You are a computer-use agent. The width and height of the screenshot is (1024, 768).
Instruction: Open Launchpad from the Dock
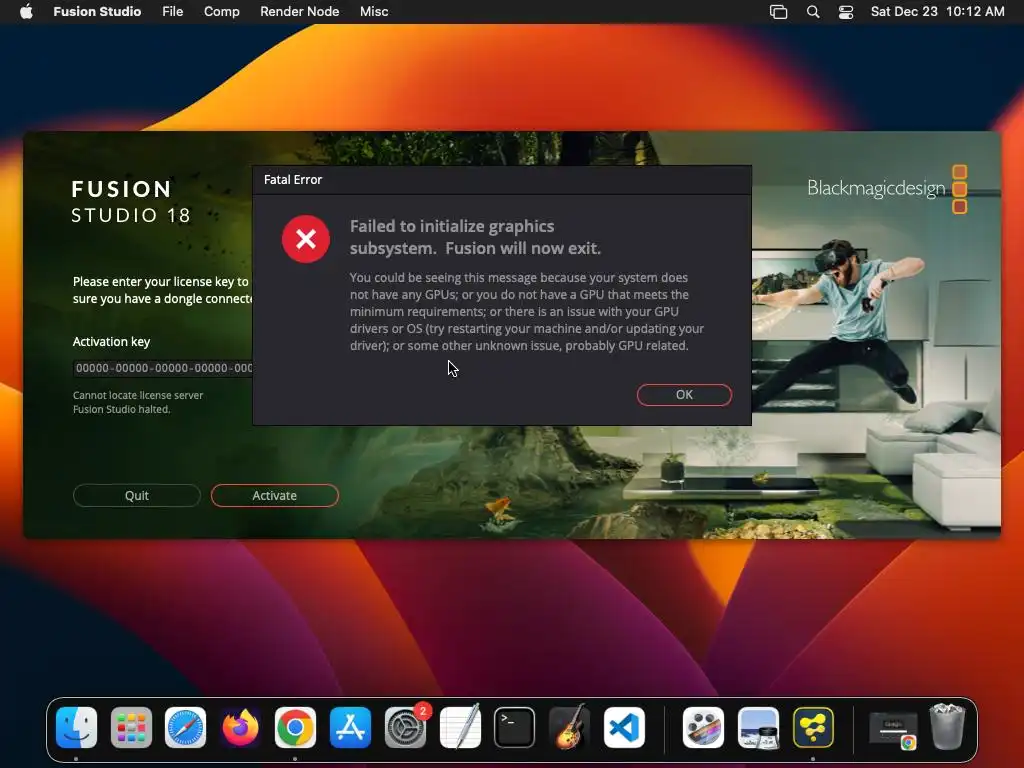pos(131,727)
